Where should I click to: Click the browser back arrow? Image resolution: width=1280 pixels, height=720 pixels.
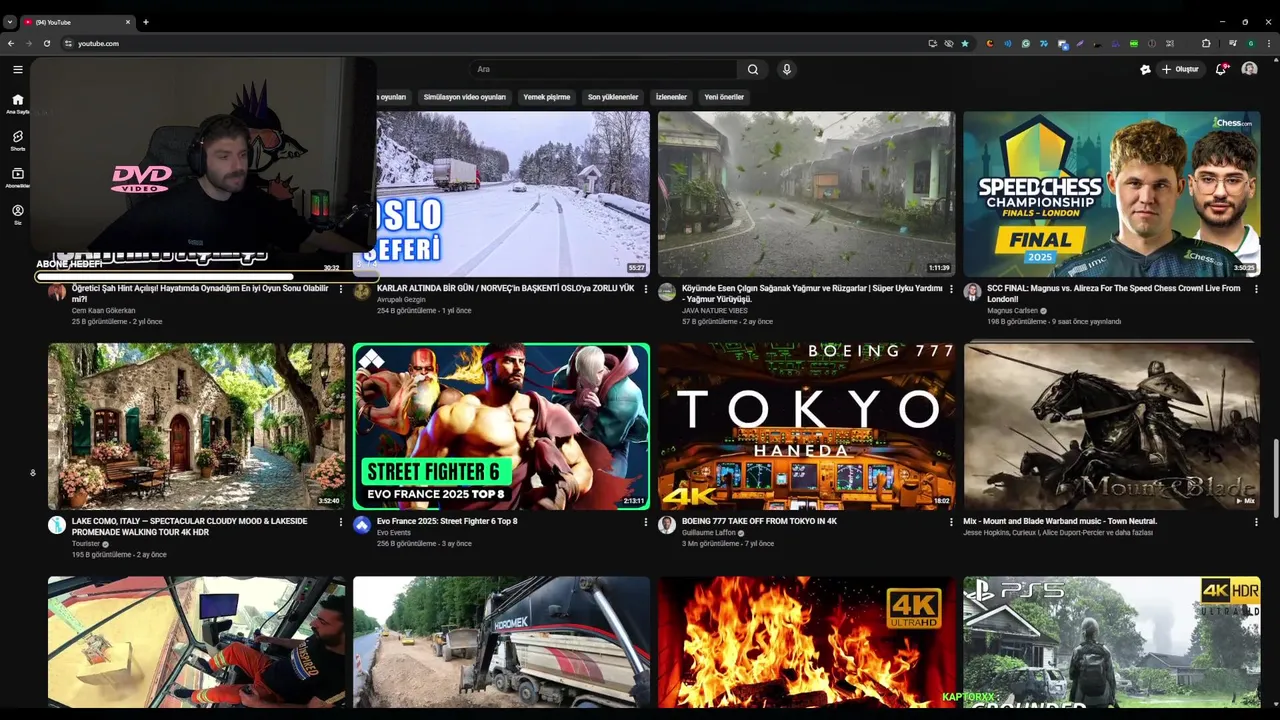(x=11, y=43)
